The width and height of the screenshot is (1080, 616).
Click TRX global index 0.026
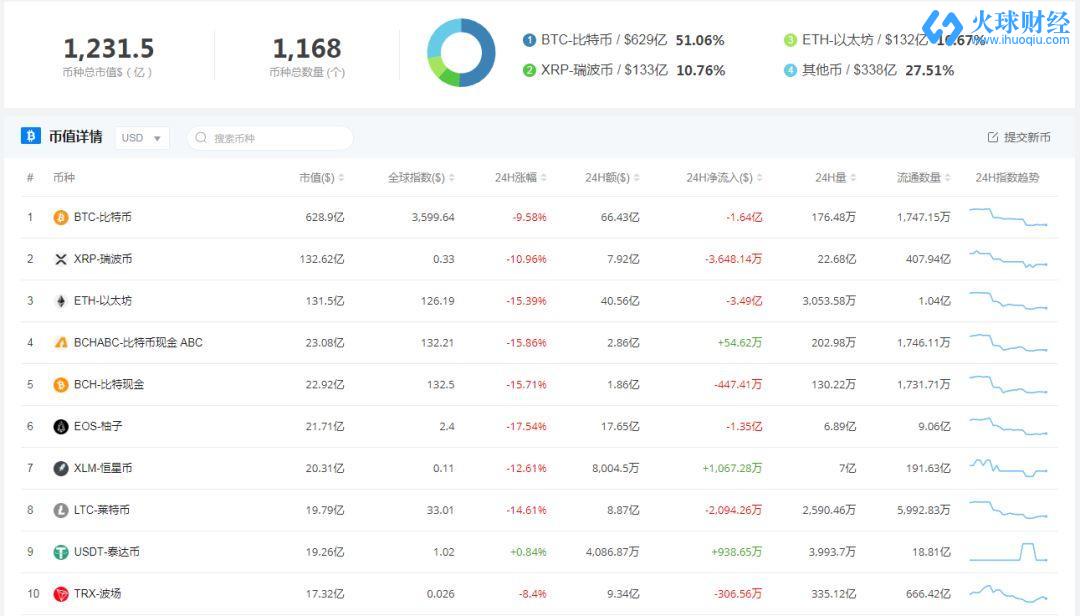point(440,594)
